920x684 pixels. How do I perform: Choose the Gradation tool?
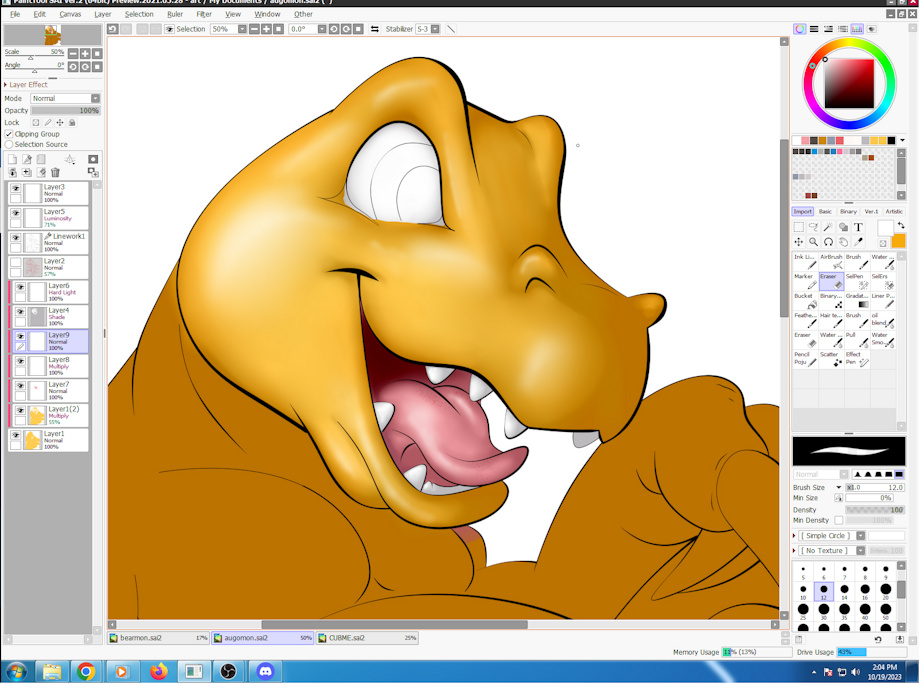pyautogui.click(x=857, y=300)
